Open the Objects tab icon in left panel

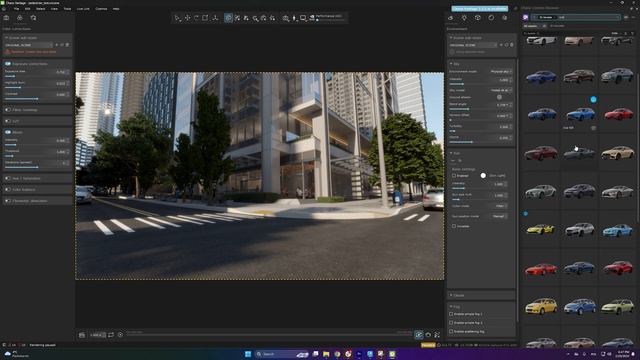[20, 18]
